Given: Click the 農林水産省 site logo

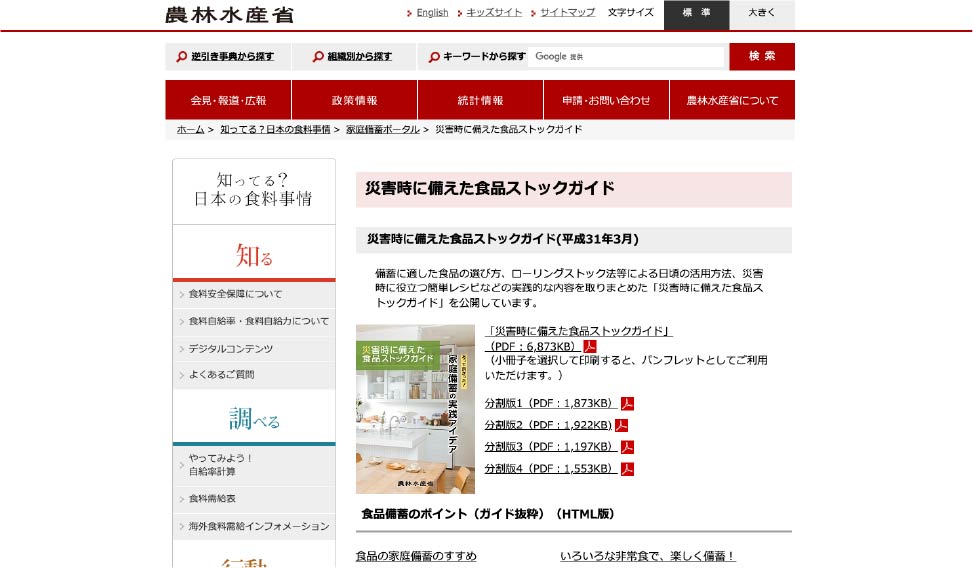Looking at the screenshot, I should coord(229,15).
